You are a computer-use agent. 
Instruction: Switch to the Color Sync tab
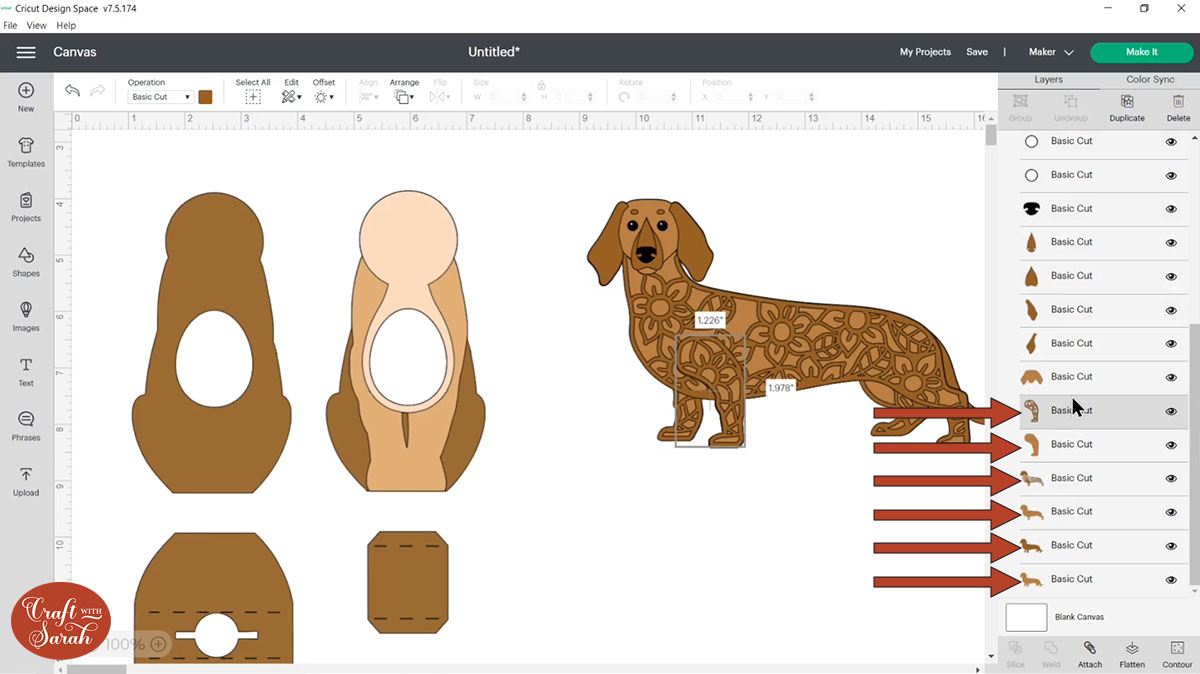coord(1150,79)
